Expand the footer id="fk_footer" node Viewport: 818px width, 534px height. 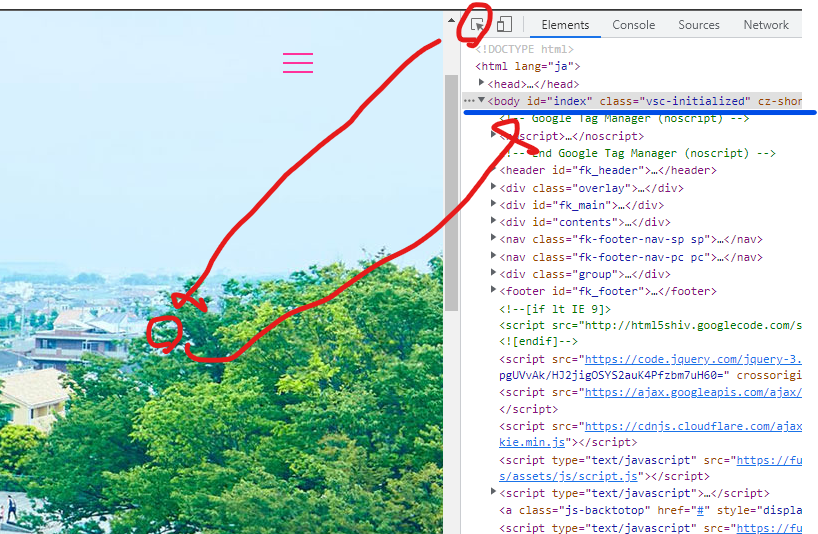point(494,291)
